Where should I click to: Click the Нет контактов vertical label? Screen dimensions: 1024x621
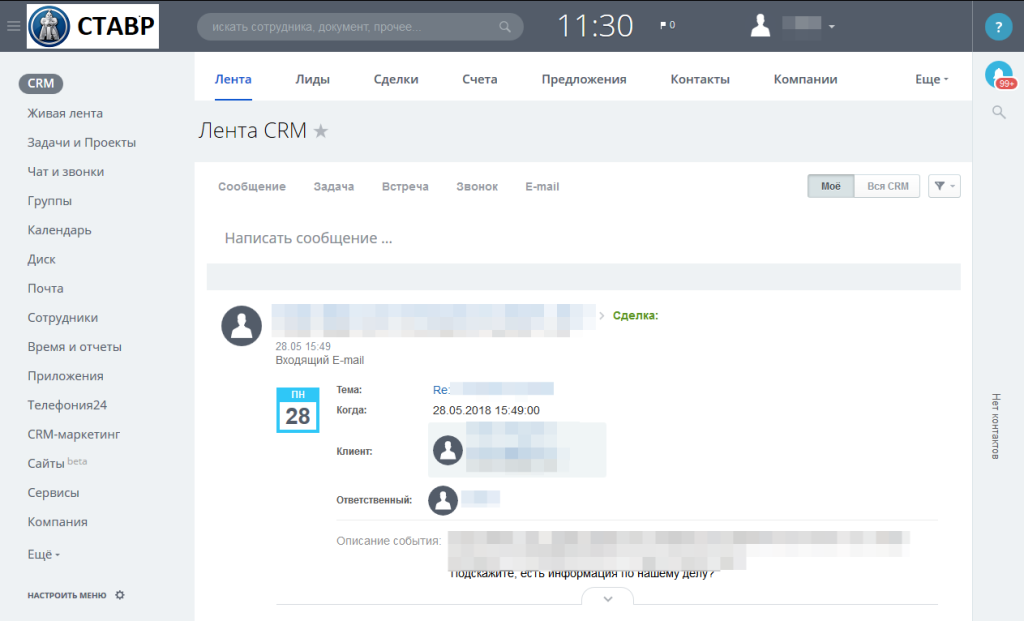click(x=996, y=426)
